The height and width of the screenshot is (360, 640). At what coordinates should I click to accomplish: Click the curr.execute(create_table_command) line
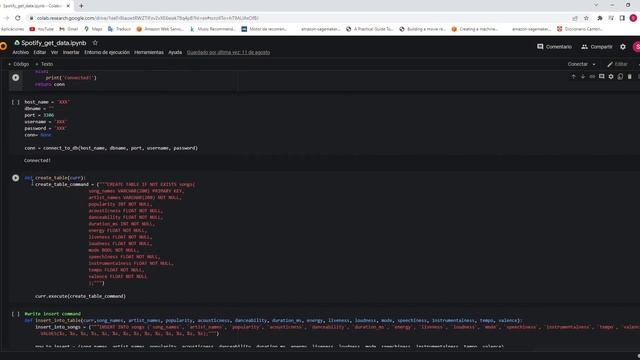point(80,296)
